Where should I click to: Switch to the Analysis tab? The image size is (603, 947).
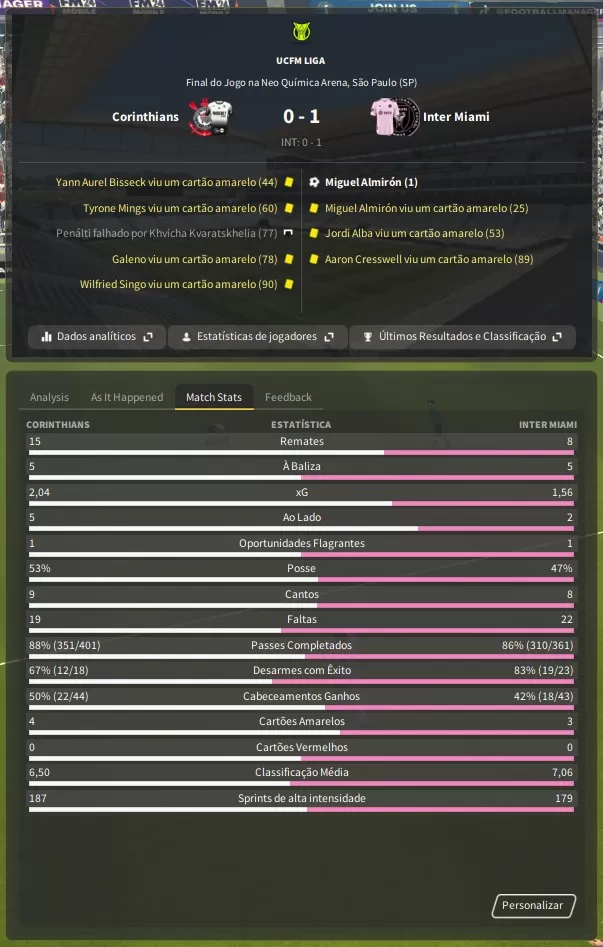50,397
